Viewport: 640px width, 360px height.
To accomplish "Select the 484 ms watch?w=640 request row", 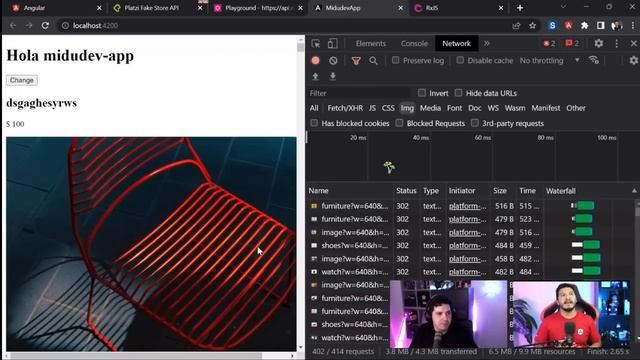I will pyautogui.click(x=471, y=272).
